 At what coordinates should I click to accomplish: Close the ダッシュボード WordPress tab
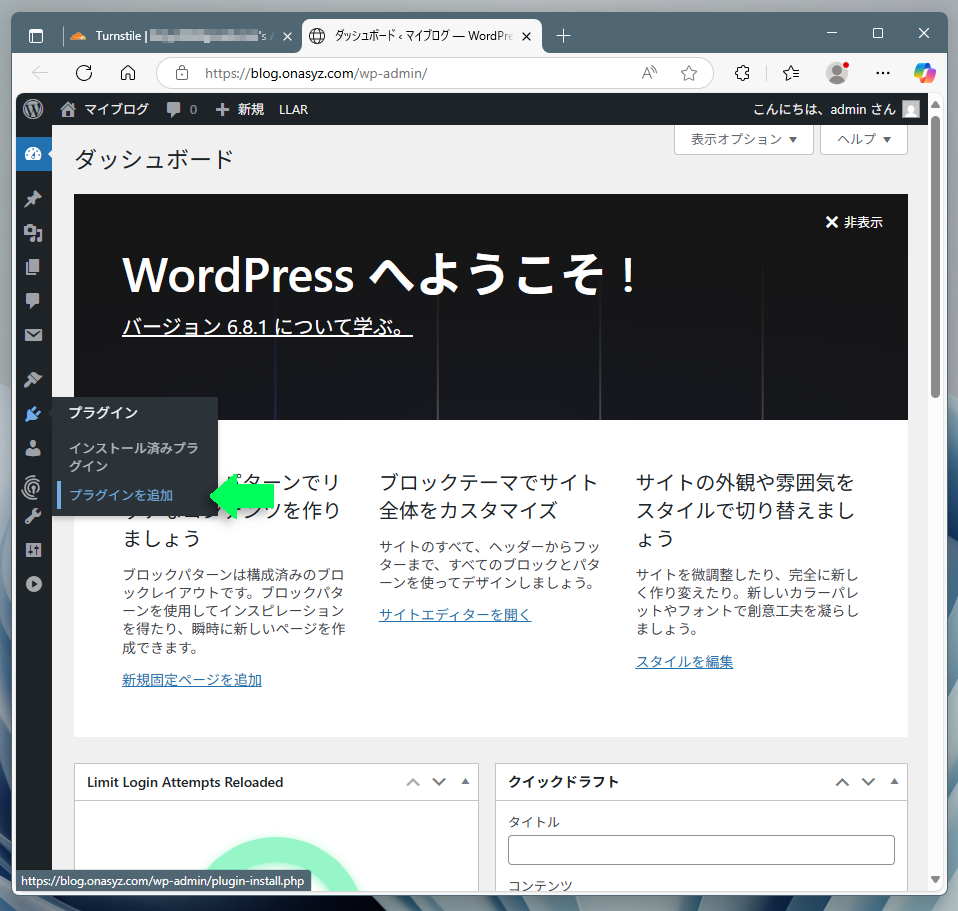526,37
